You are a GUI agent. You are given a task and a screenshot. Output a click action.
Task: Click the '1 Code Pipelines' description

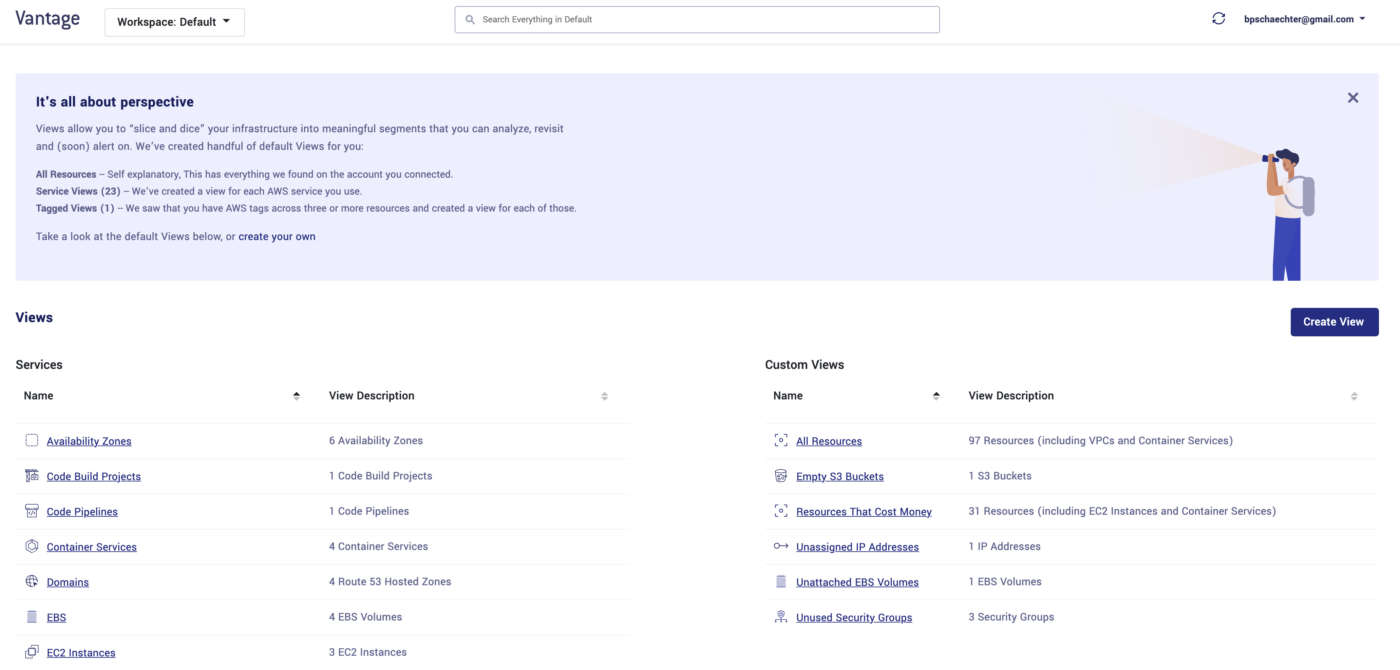pos(369,511)
